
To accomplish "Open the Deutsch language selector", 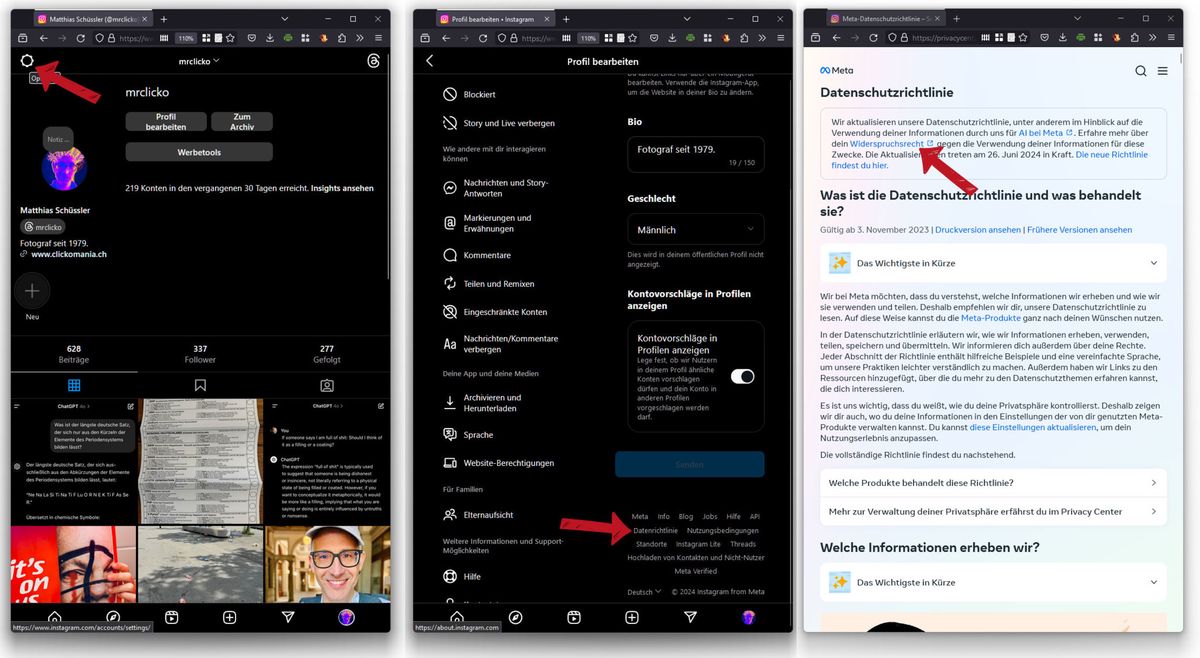I will pos(644,592).
